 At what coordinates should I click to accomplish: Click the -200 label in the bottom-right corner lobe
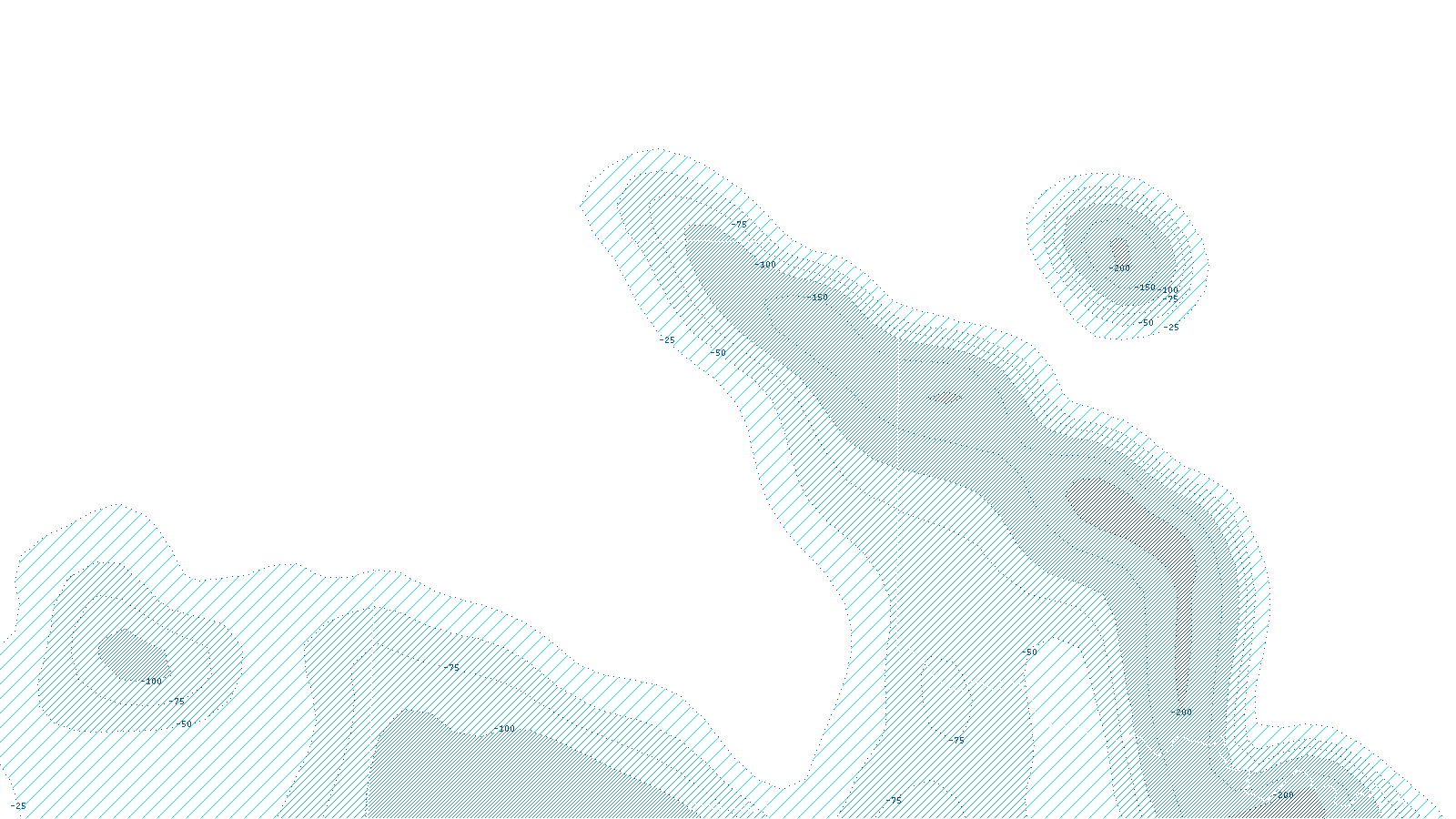click(x=1283, y=795)
